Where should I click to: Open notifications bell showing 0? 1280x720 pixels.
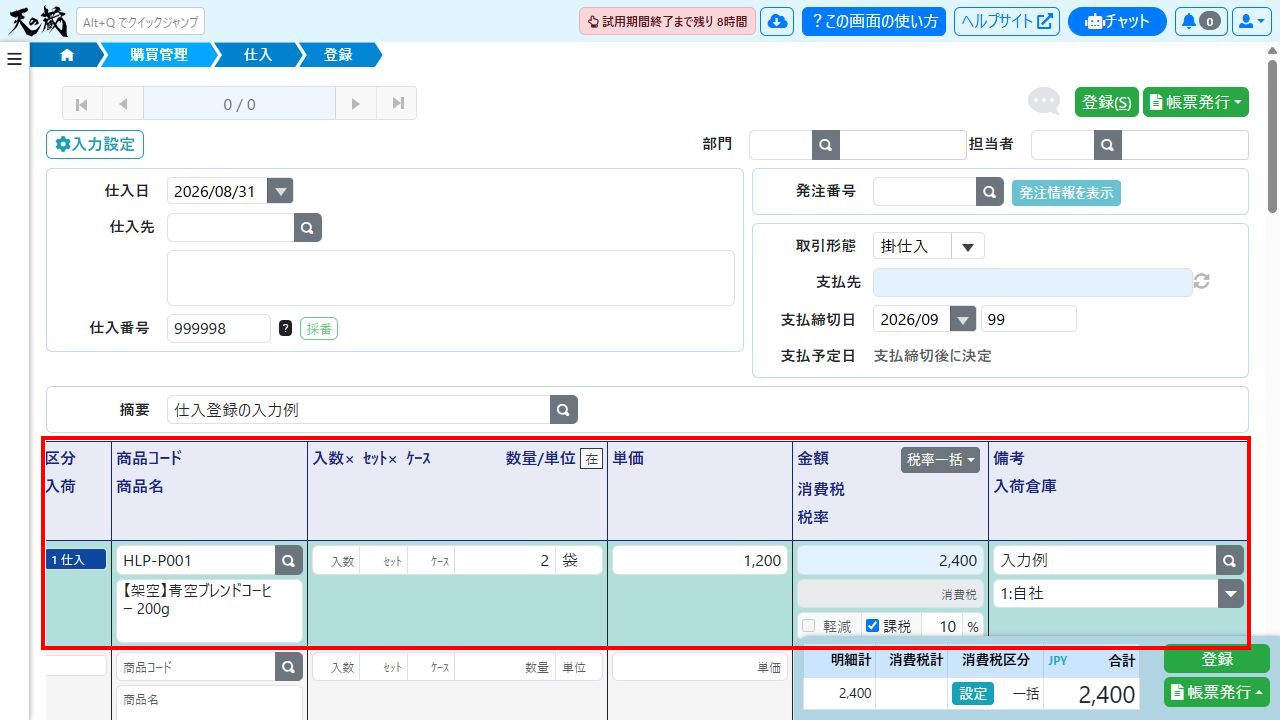click(1201, 21)
